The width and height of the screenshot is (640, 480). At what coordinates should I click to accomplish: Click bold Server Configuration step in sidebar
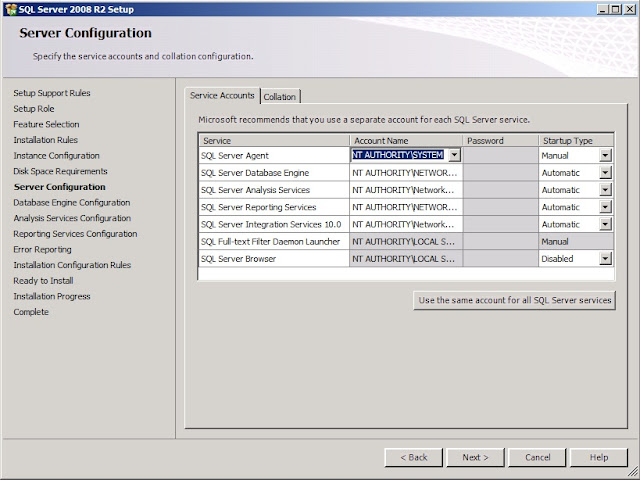point(60,187)
